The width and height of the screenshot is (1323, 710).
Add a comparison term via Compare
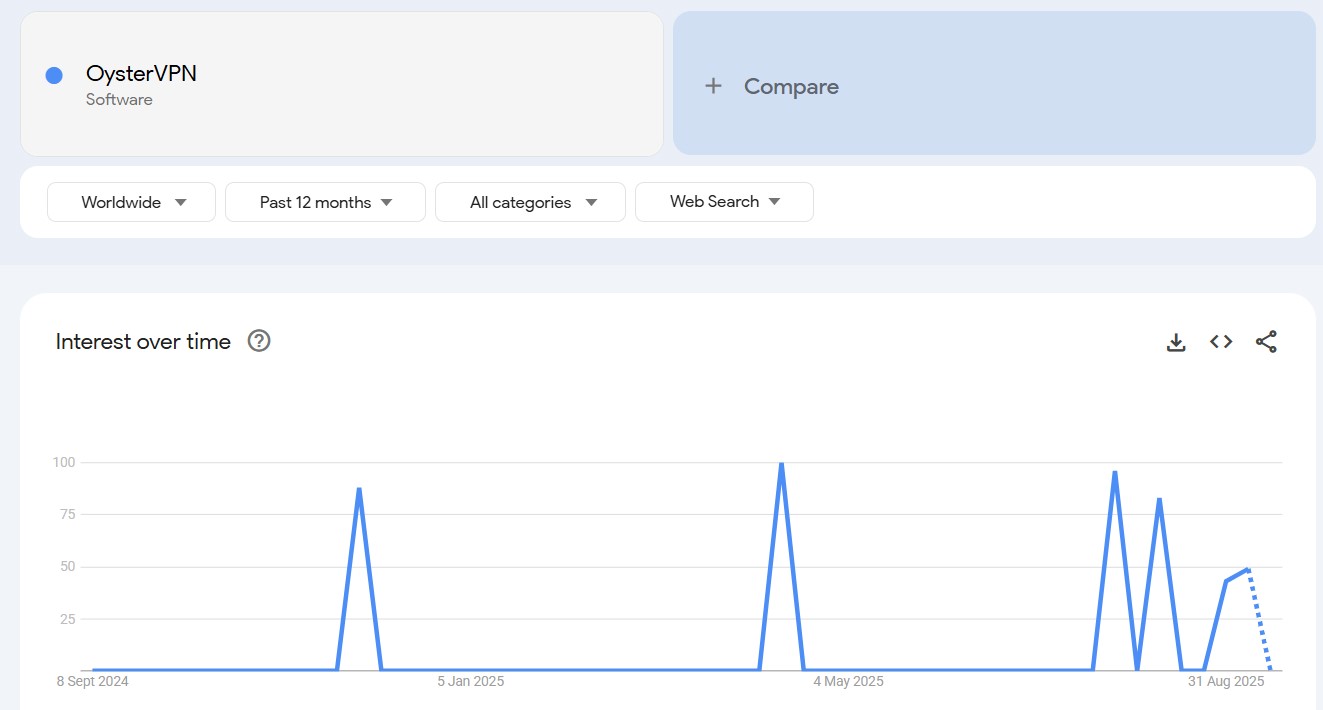pos(994,83)
